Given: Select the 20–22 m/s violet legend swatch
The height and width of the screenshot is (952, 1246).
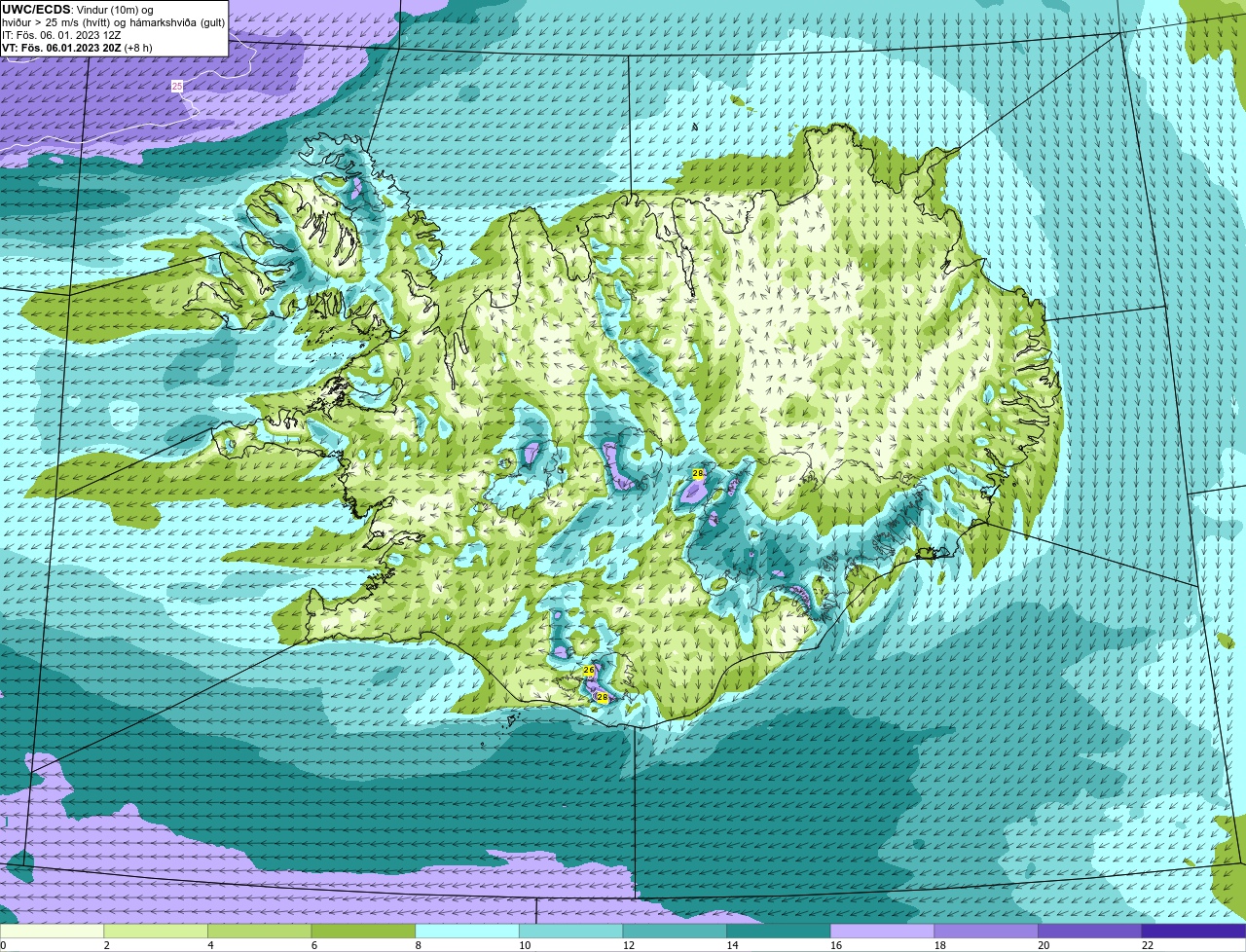Looking at the screenshot, I should pos(1090,932).
